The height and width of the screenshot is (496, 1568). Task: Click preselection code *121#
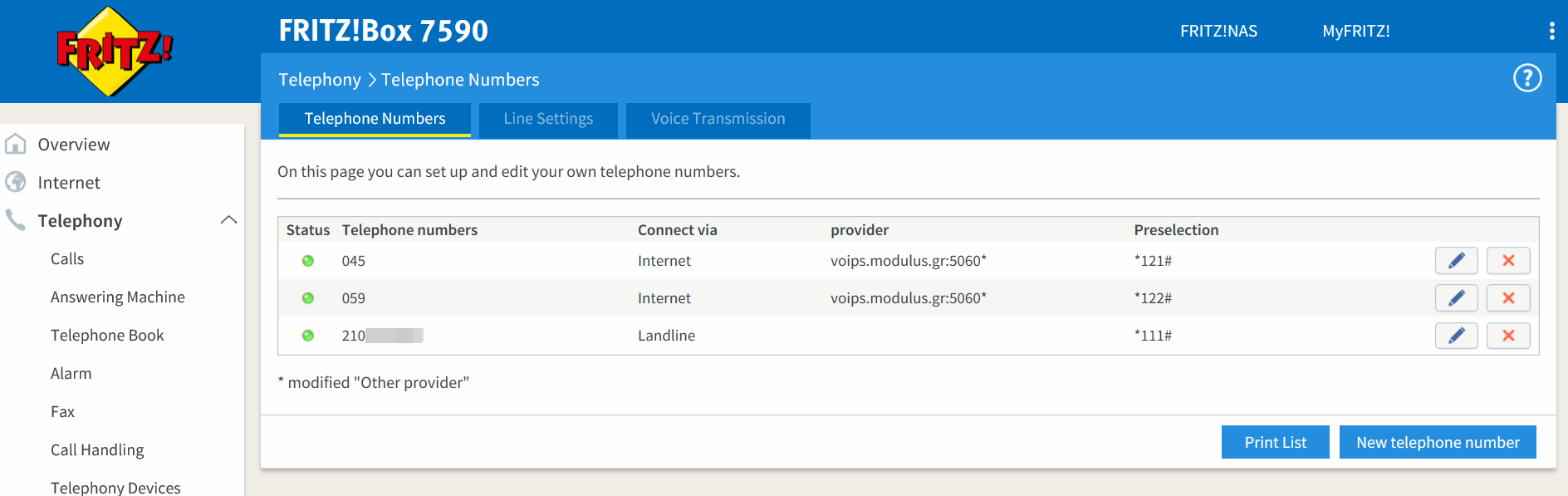[x=1153, y=261]
